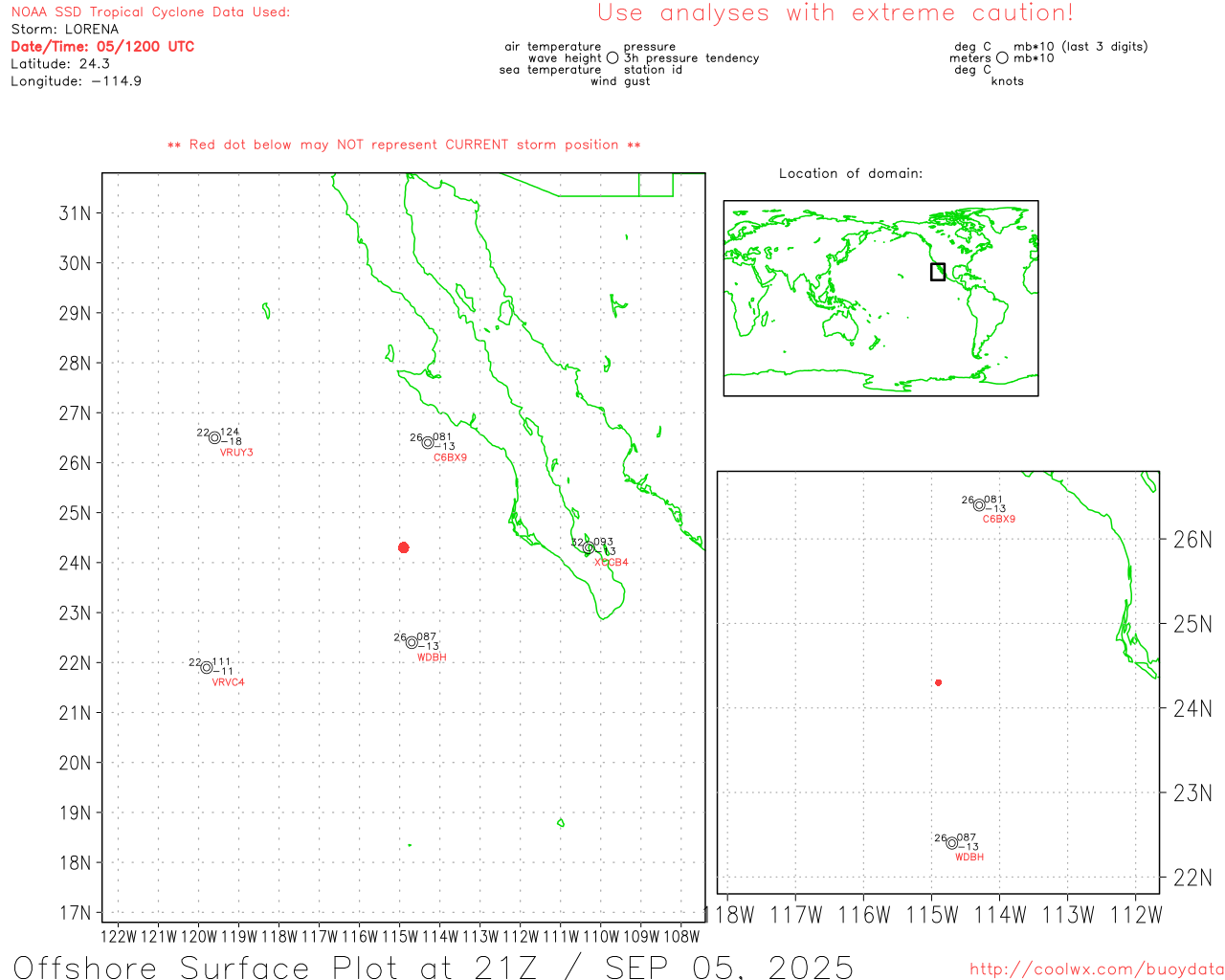Click the 'air temperature' legend label

point(553,47)
